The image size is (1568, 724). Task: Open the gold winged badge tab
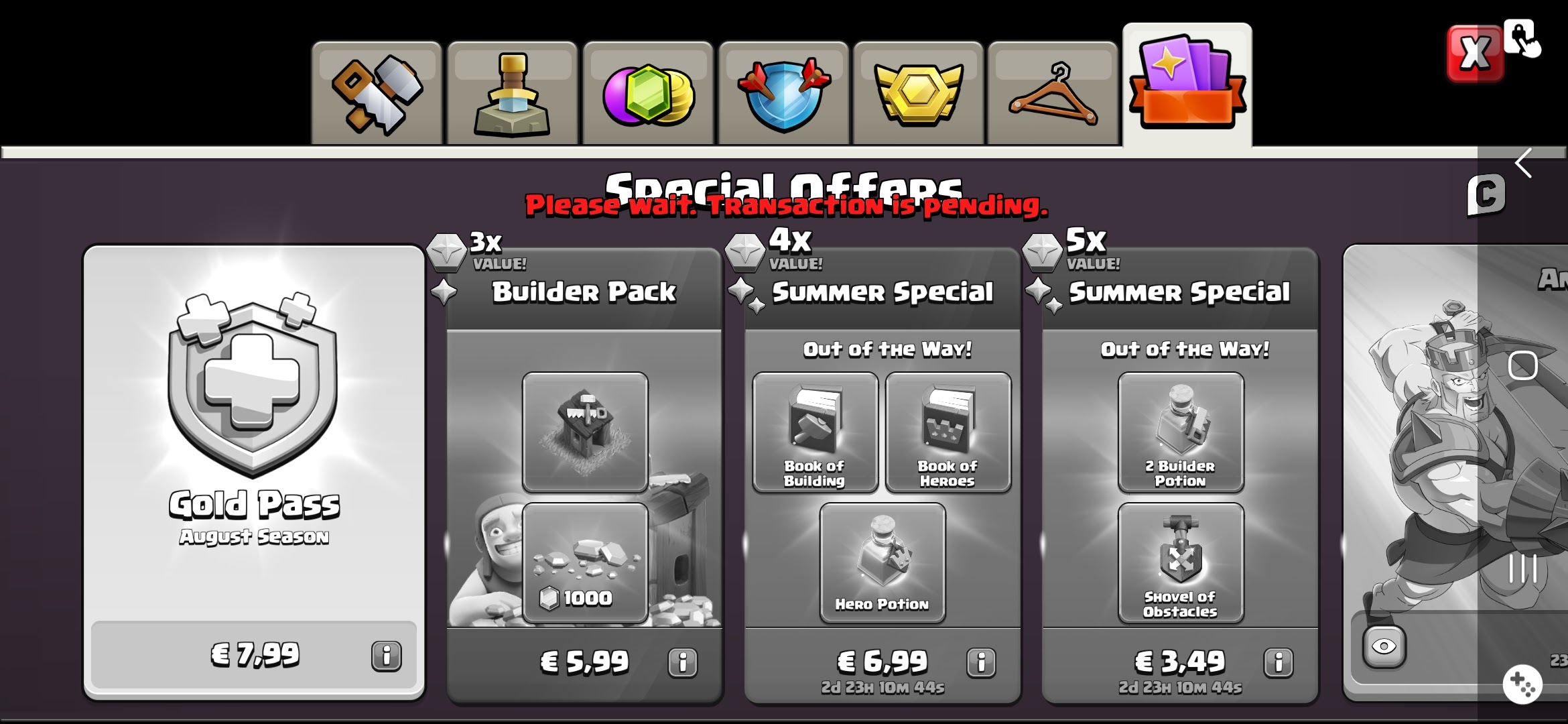[x=918, y=93]
